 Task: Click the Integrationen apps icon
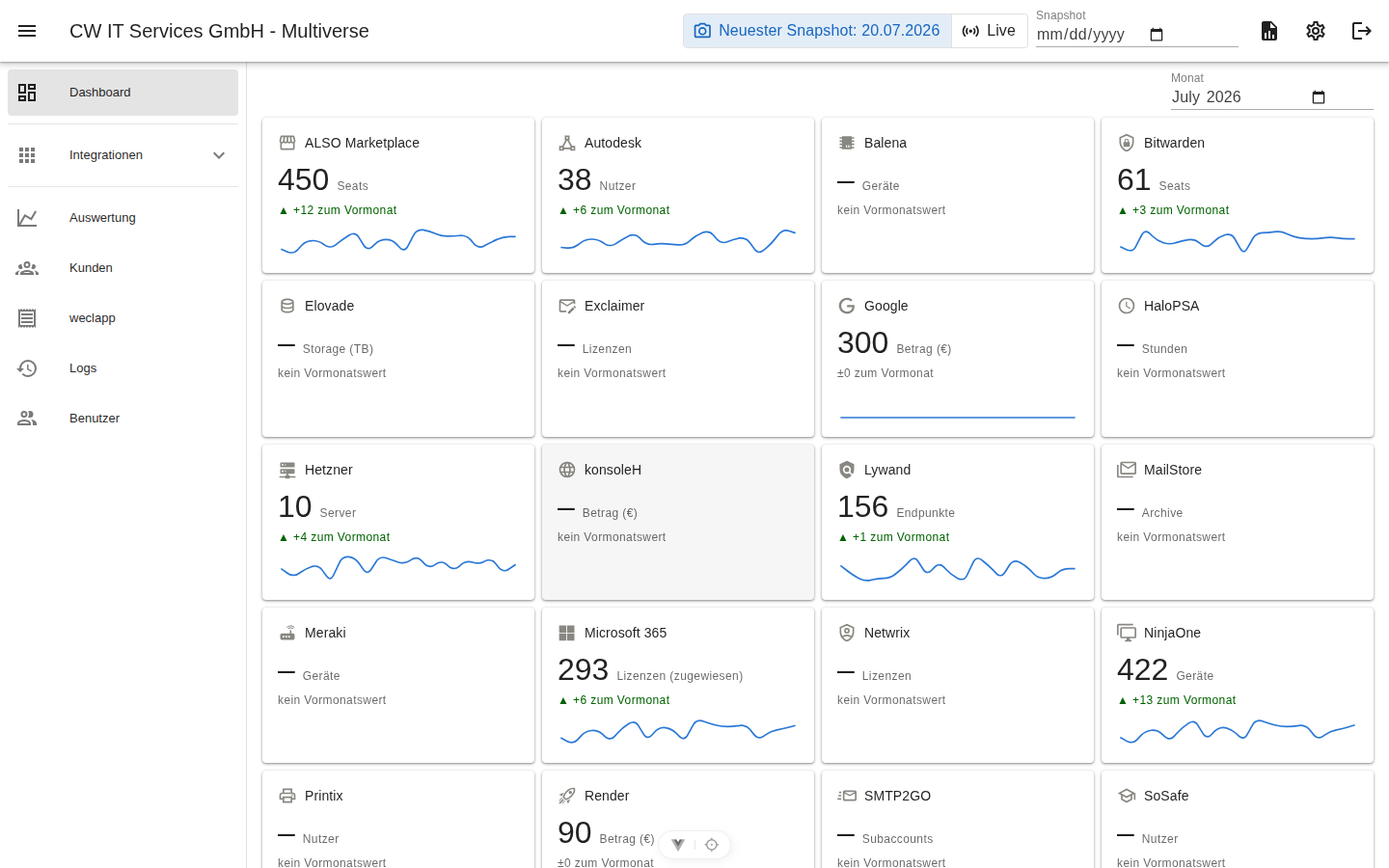(x=27, y=155)
